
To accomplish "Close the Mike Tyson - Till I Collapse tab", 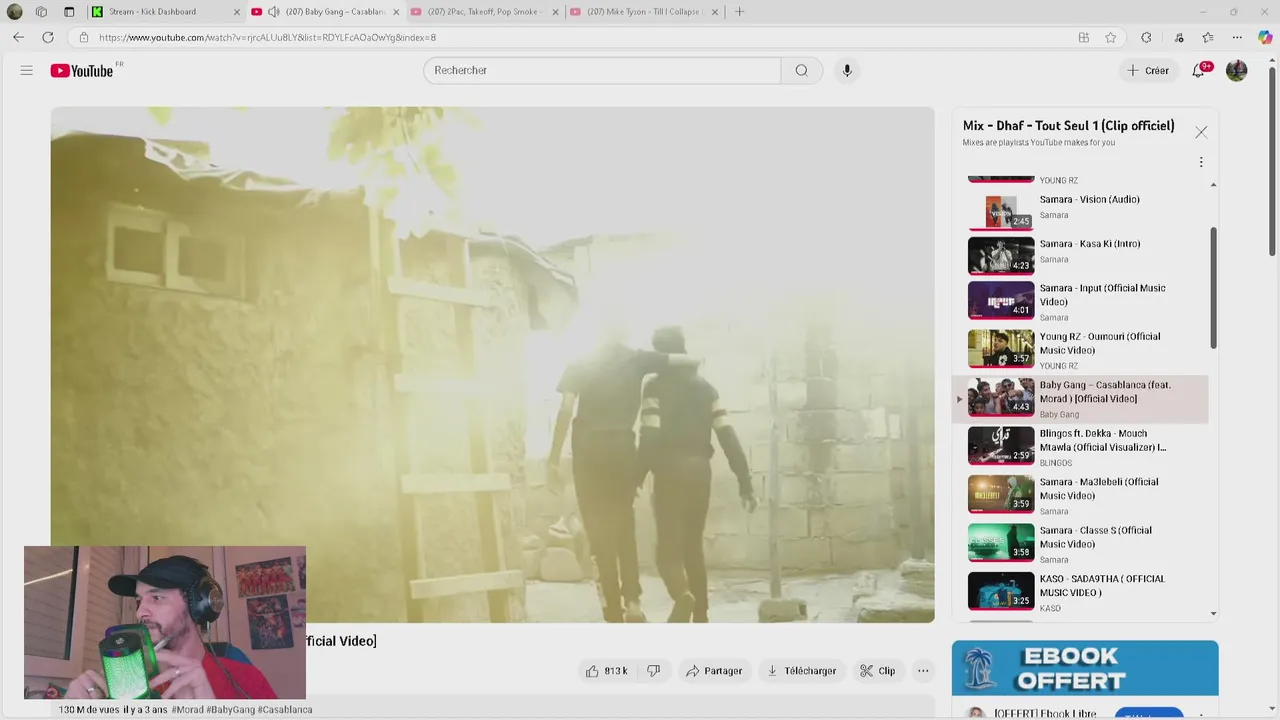I will coord(714,12).
